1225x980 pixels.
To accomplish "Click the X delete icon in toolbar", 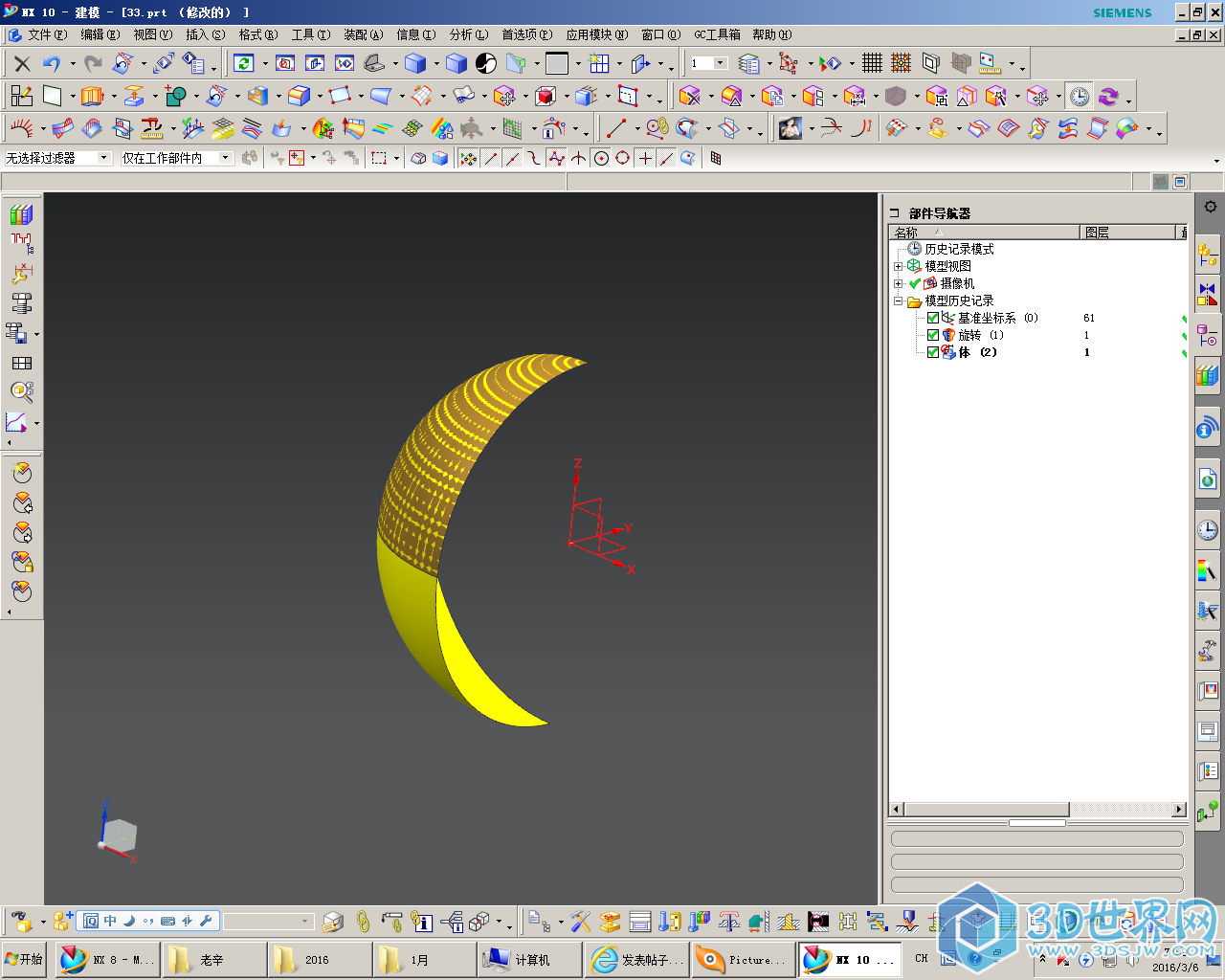I will 22,64.
